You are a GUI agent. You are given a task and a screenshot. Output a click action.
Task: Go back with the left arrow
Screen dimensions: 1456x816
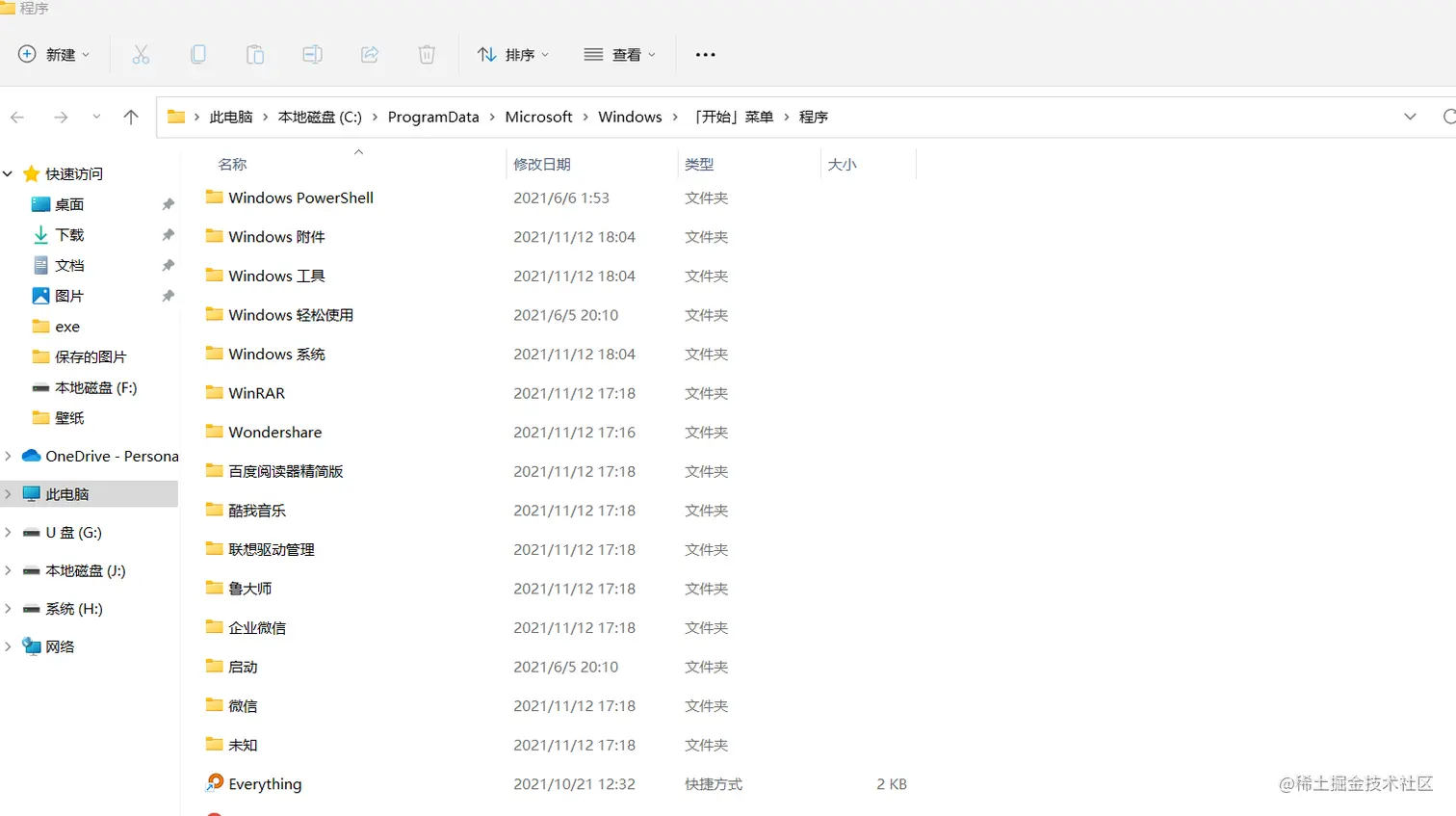pyautogui.click(x=17, y=117)
